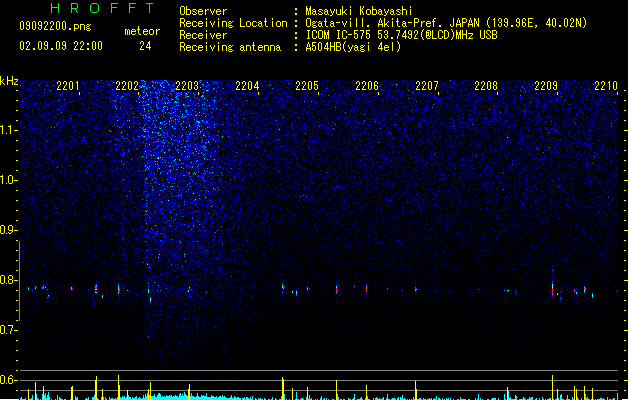Click the 2202 time marker

click(x=127, y=86)
